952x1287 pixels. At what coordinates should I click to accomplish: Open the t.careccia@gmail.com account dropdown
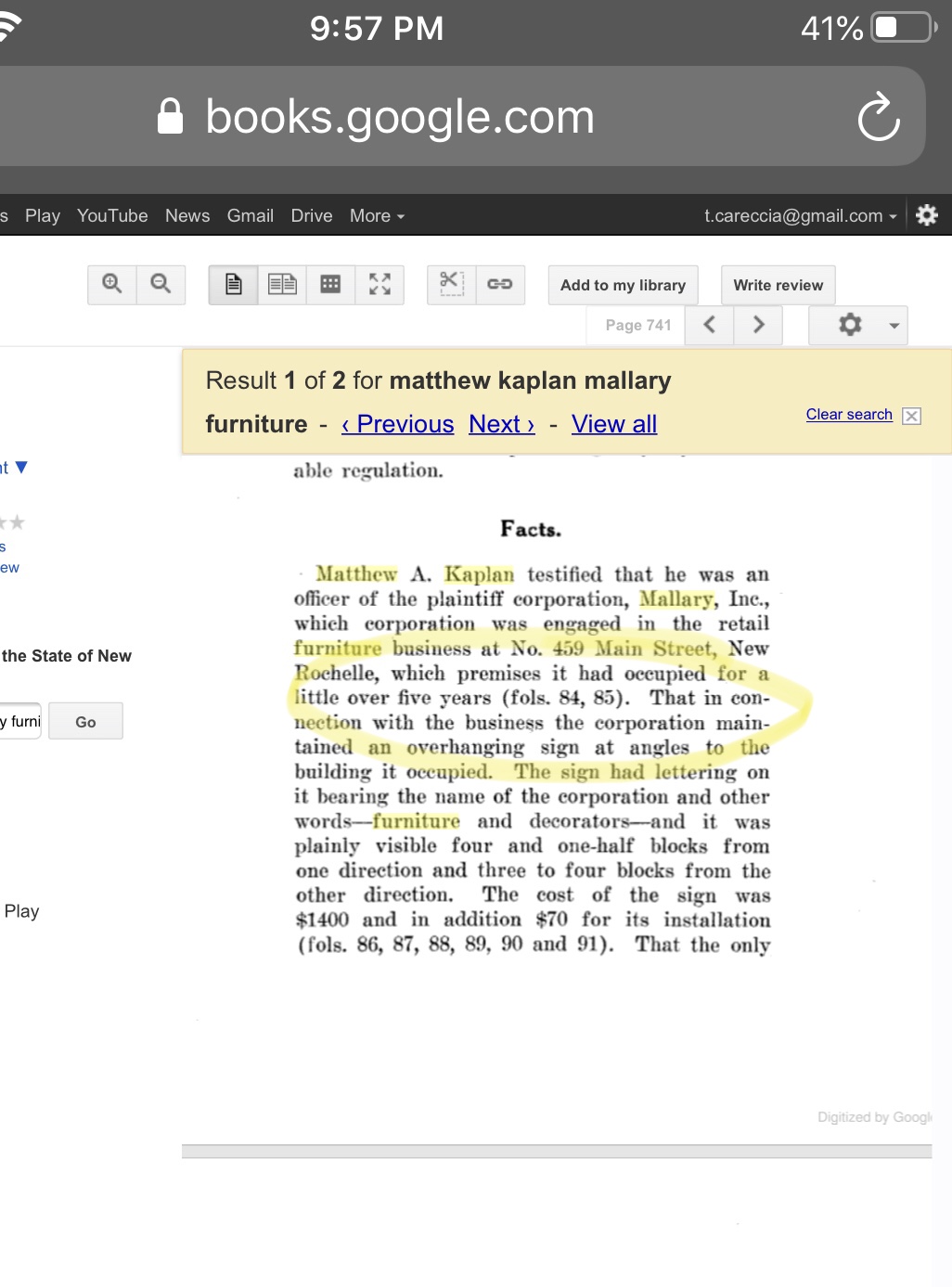click(800, 216)
